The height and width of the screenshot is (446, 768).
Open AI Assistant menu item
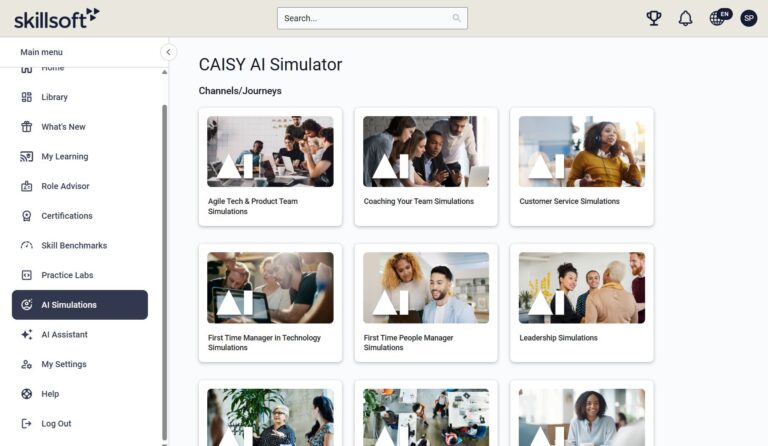(64, 334)
